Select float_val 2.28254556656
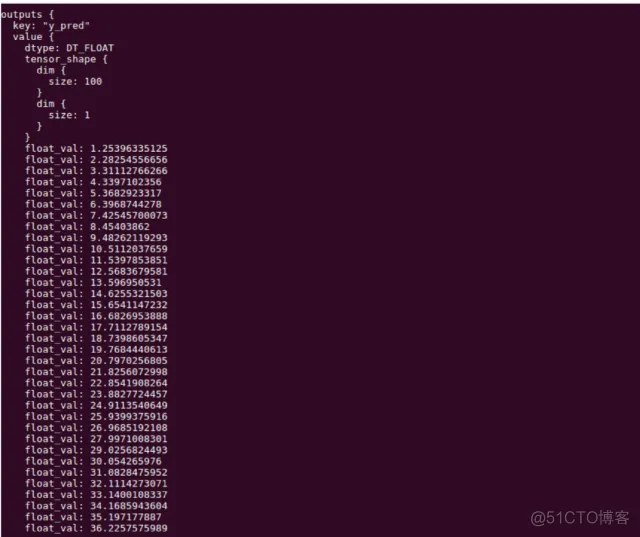 click(96, 160)
